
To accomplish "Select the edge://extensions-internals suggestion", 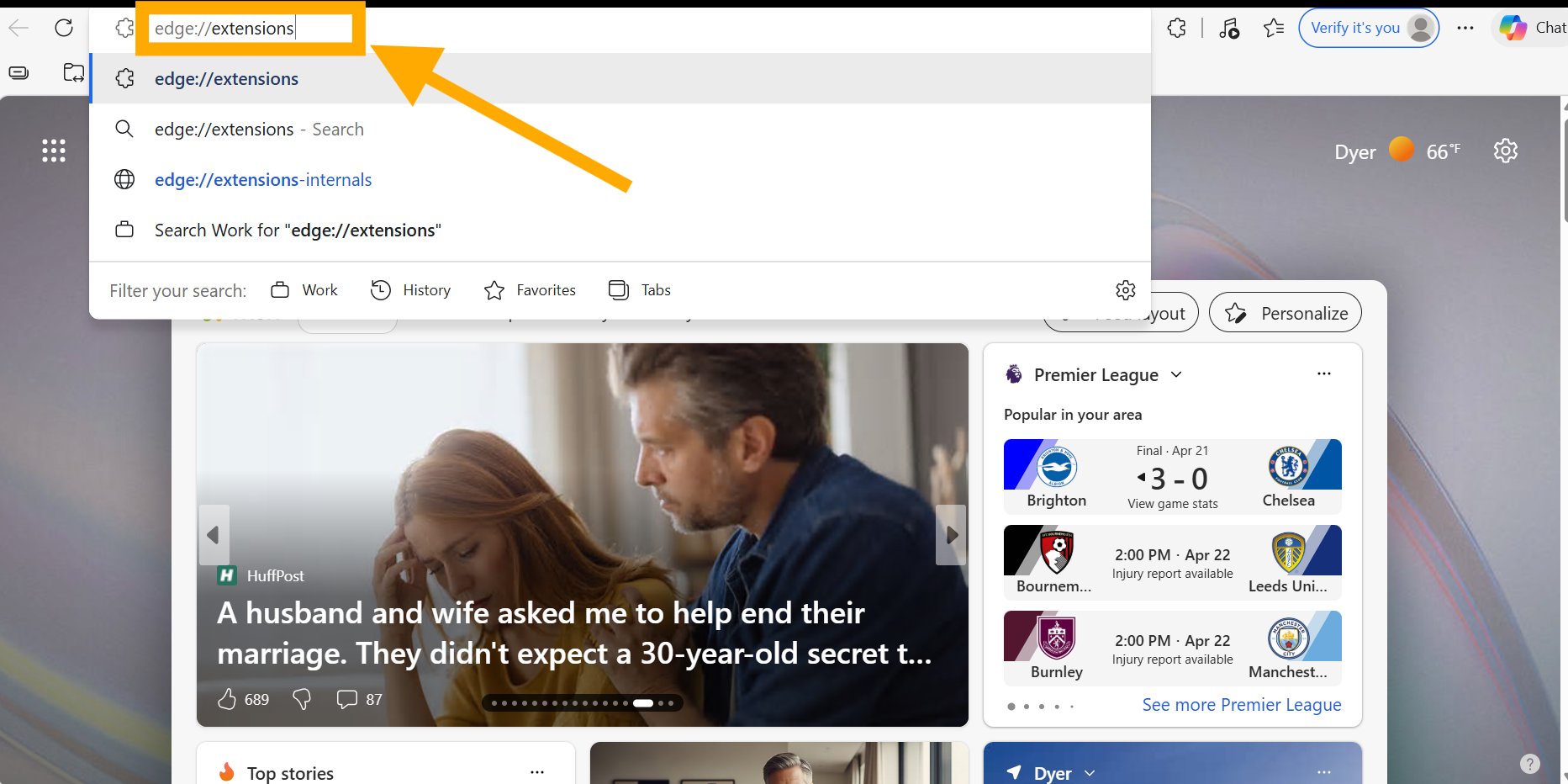I will [x=620, y=179].
